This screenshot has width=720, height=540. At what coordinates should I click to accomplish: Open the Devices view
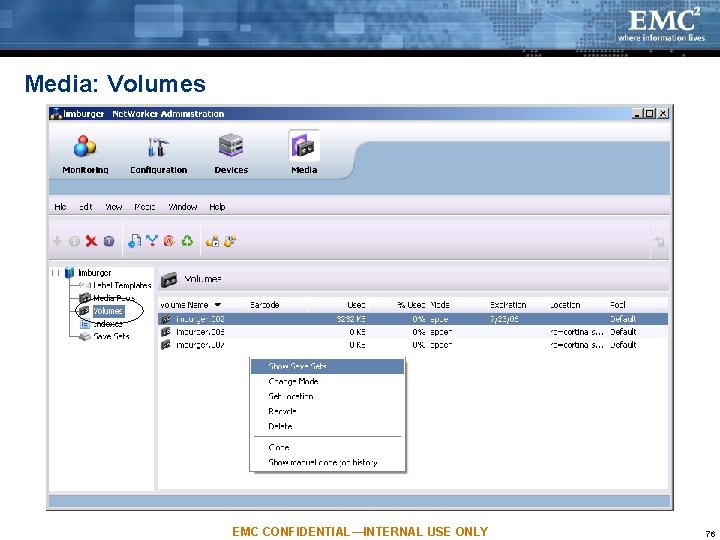(x=231, y=154)
